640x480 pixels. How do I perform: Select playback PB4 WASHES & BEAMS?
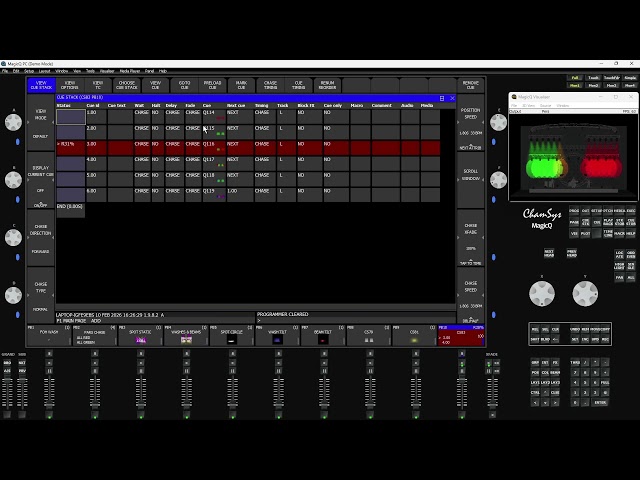pyautogui.click(x=186, y=336)
